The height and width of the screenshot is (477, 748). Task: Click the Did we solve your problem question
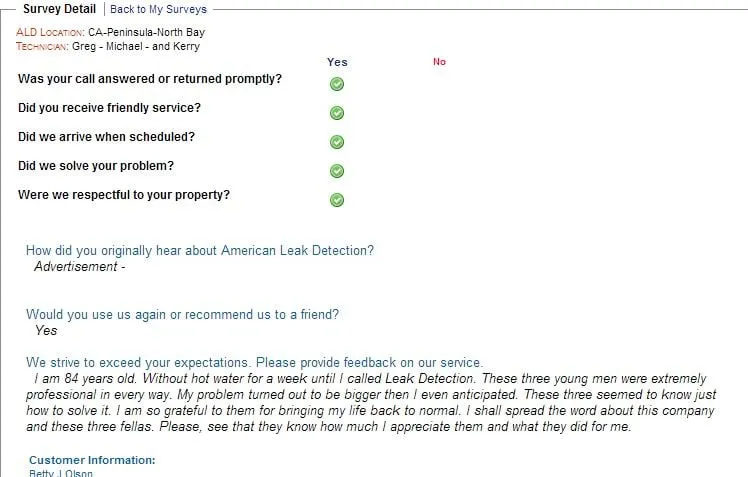103,166
